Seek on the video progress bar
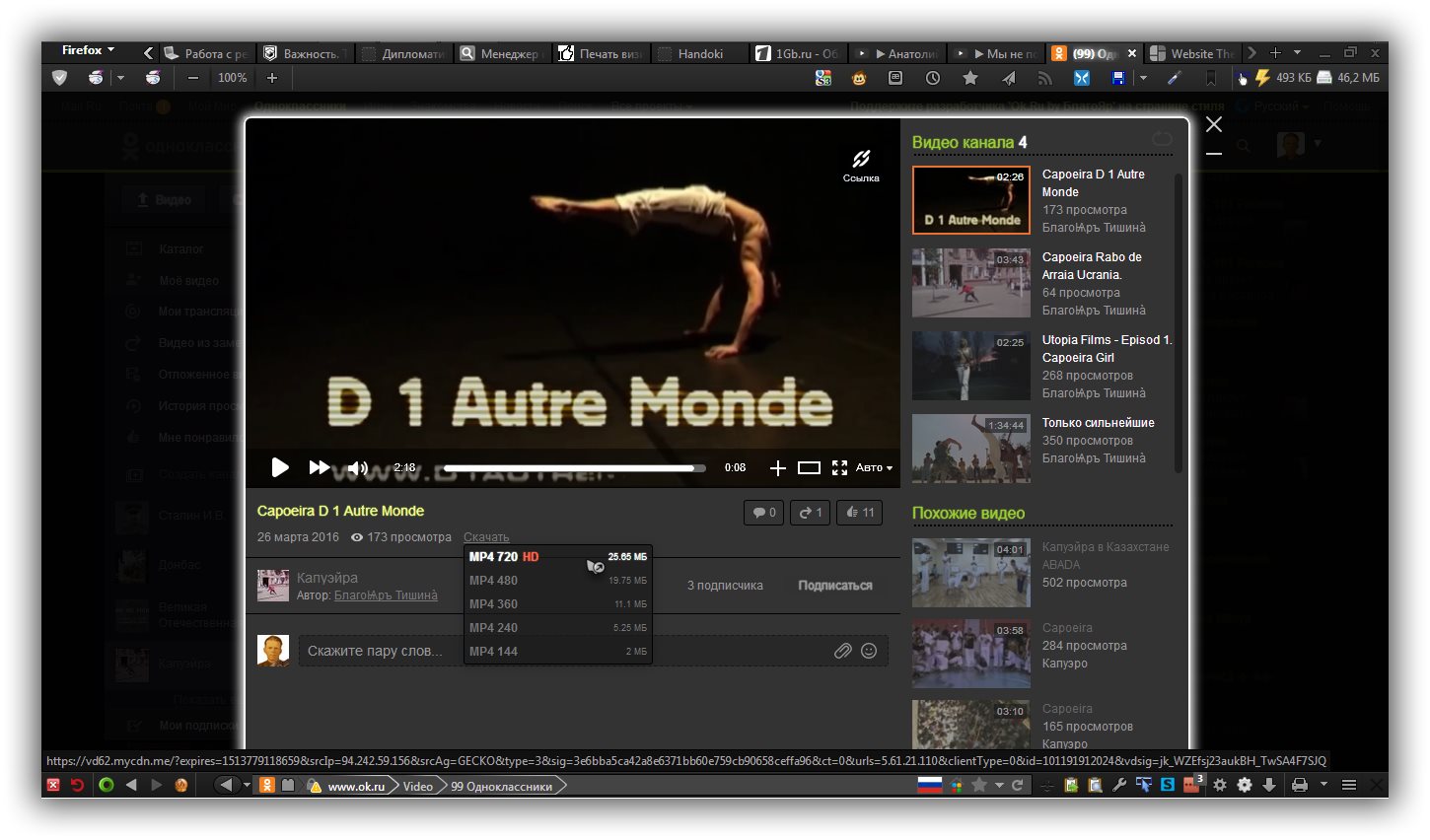This screenshot has height=840, width=1430. 574,468
